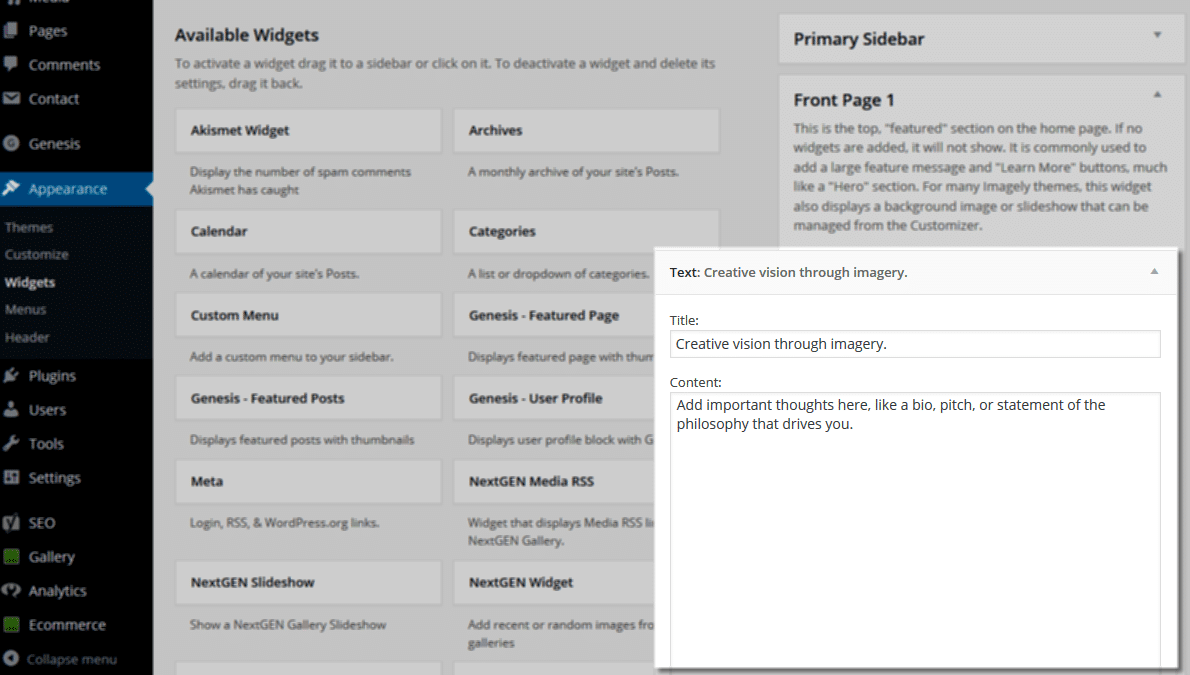Click the Plugins plug icon

11,375
